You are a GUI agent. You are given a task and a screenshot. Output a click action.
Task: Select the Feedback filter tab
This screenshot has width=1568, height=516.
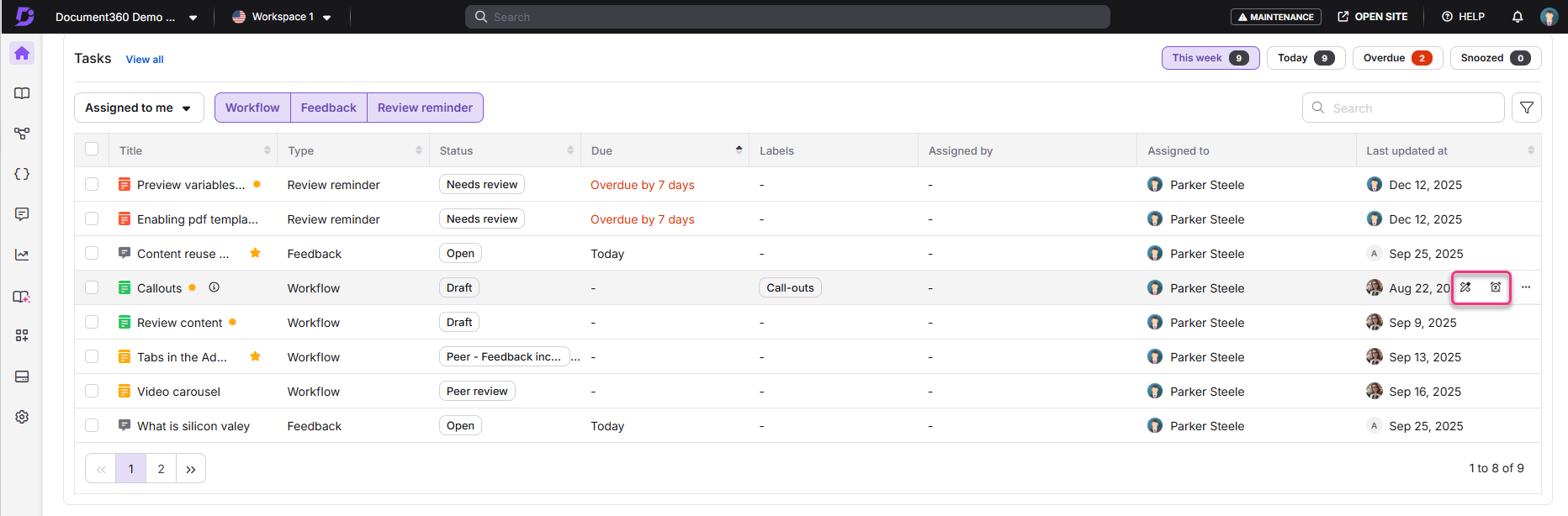coord(329,108)
